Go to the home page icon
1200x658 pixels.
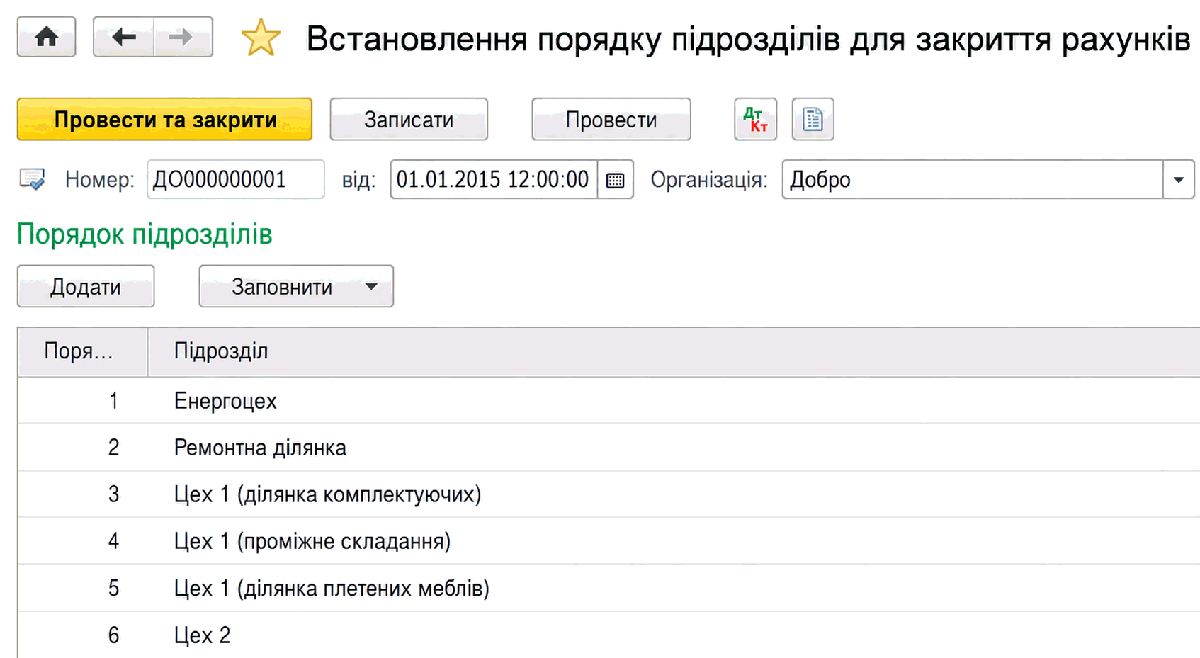[47, 37]
